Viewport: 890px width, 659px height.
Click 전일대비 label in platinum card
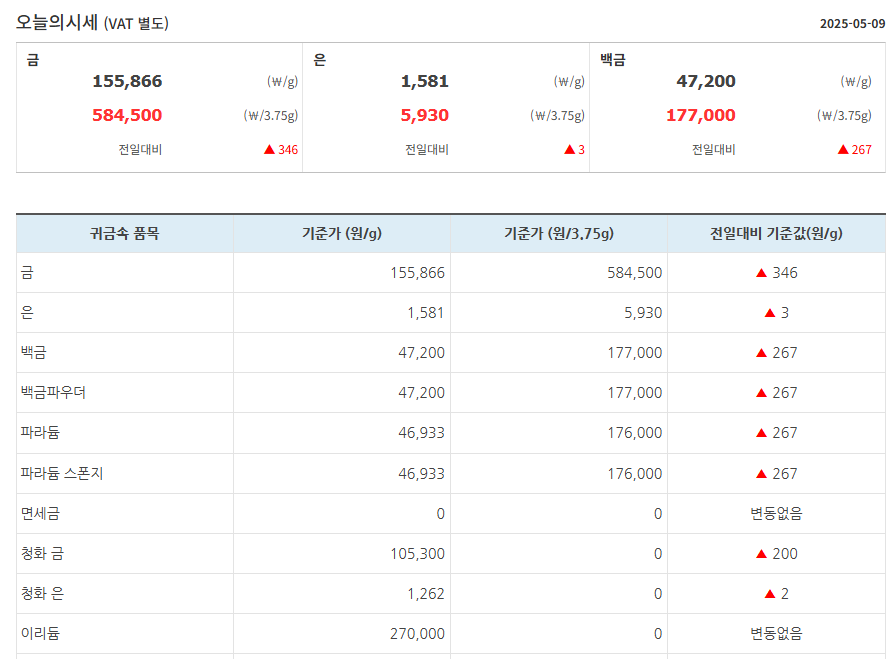(x=713, y=149)
